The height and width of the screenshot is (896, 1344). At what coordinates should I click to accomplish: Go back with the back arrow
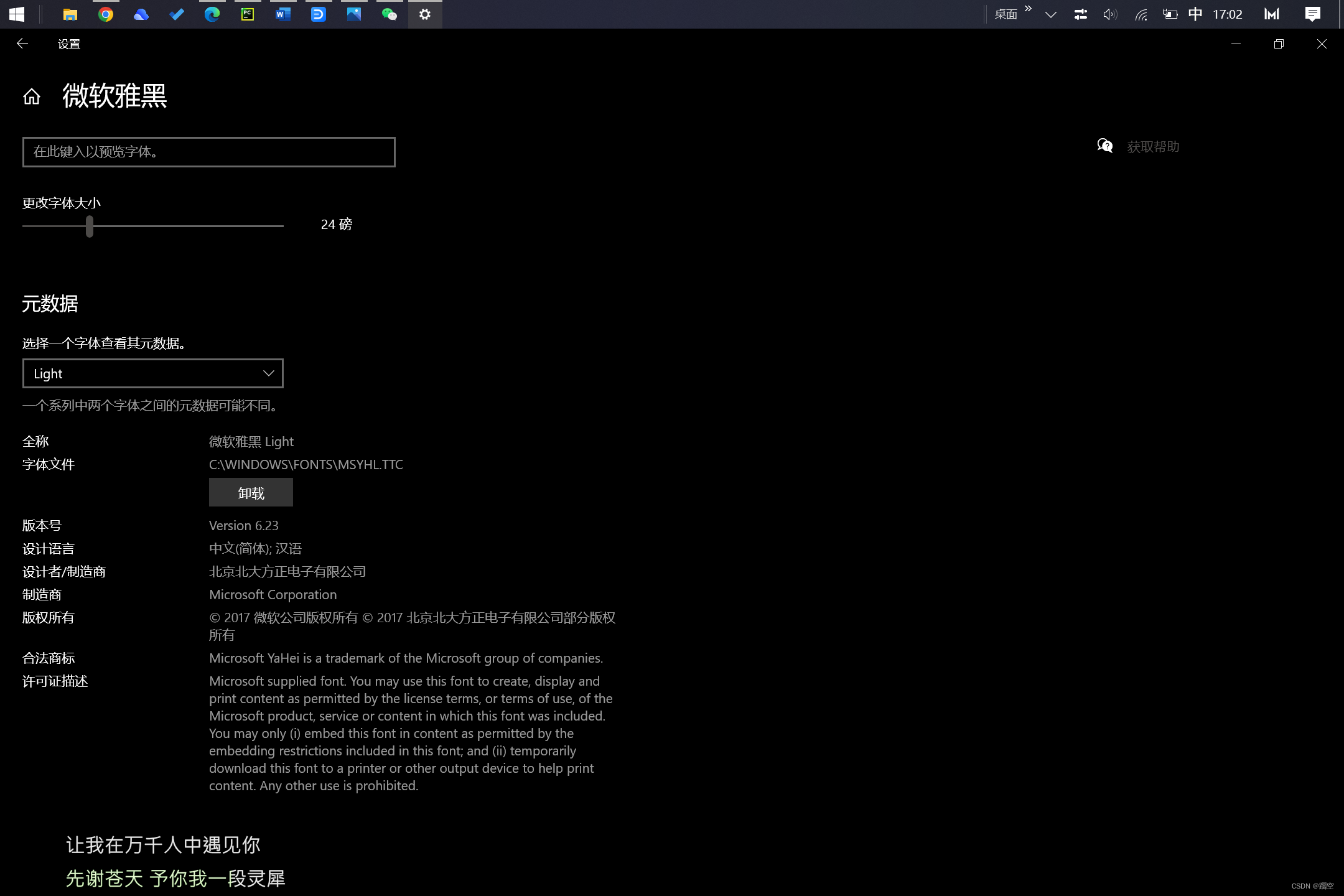22,44
